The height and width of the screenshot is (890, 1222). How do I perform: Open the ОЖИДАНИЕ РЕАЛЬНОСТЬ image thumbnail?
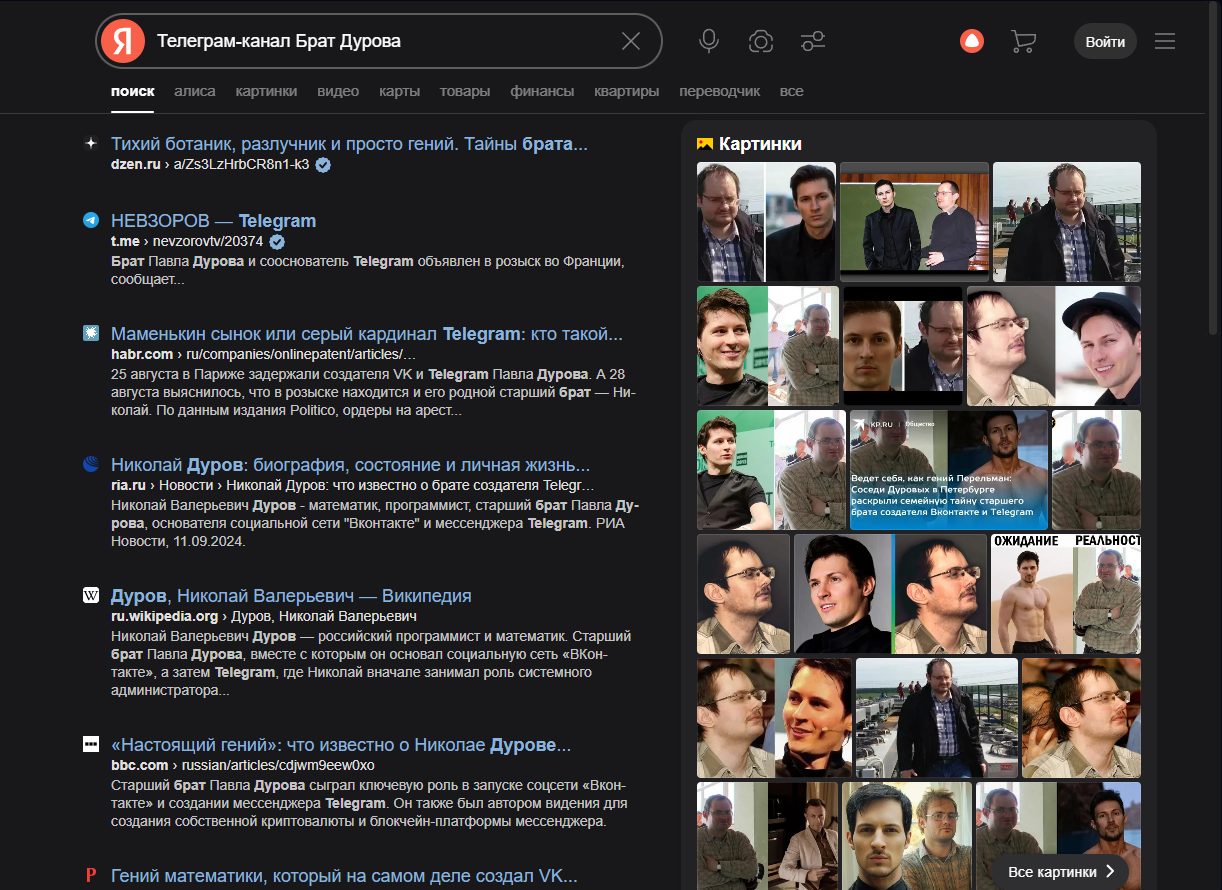[1065, 594]
